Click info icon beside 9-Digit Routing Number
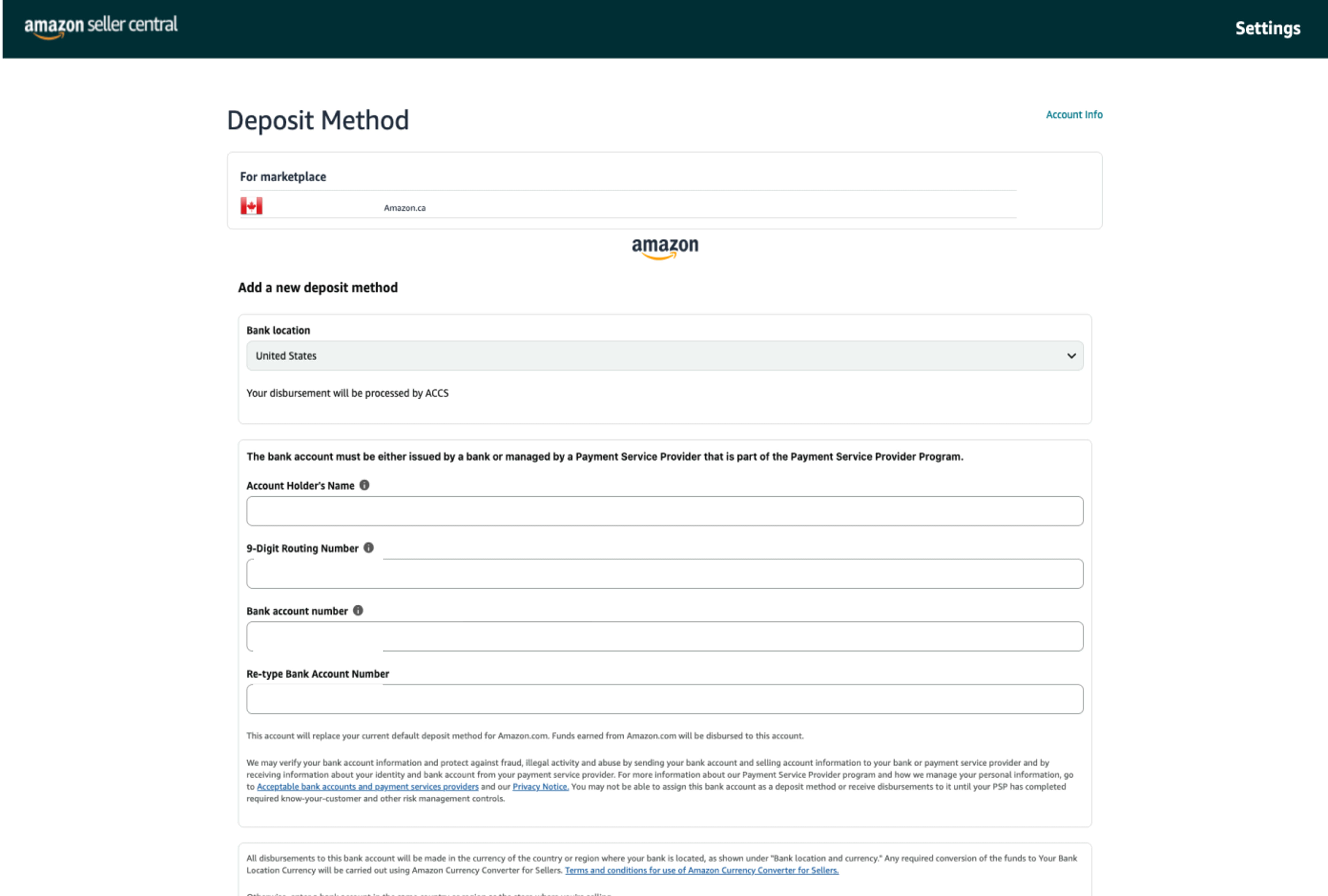1328x896 pixels. tap(369, 548)
